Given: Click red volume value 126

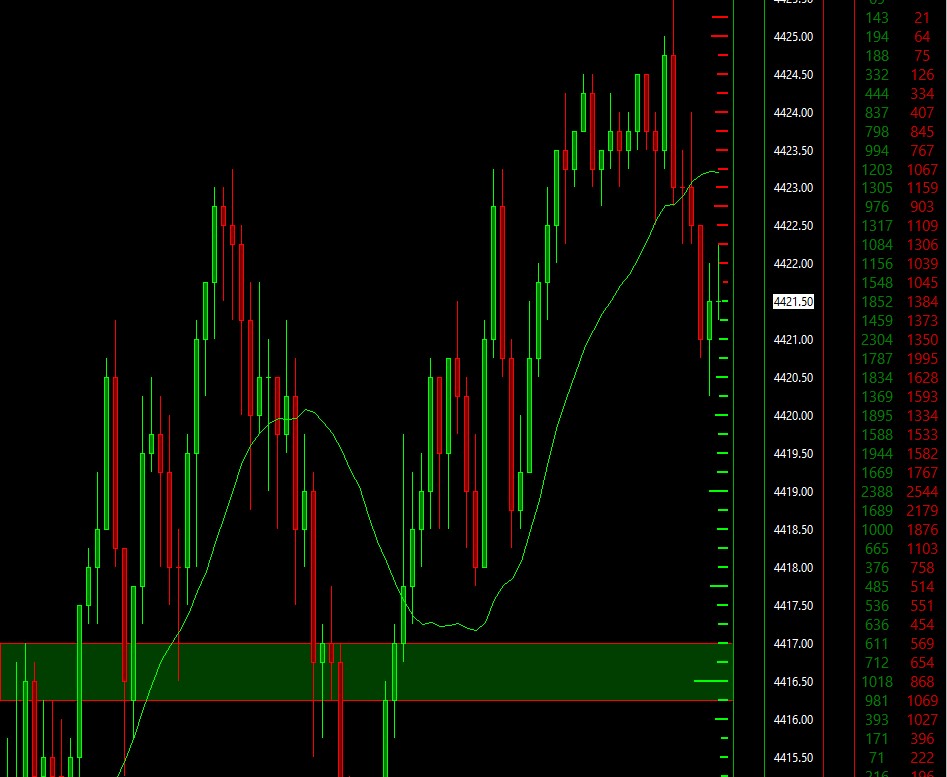Looking at the screenshot, I should tap(922, 75).
